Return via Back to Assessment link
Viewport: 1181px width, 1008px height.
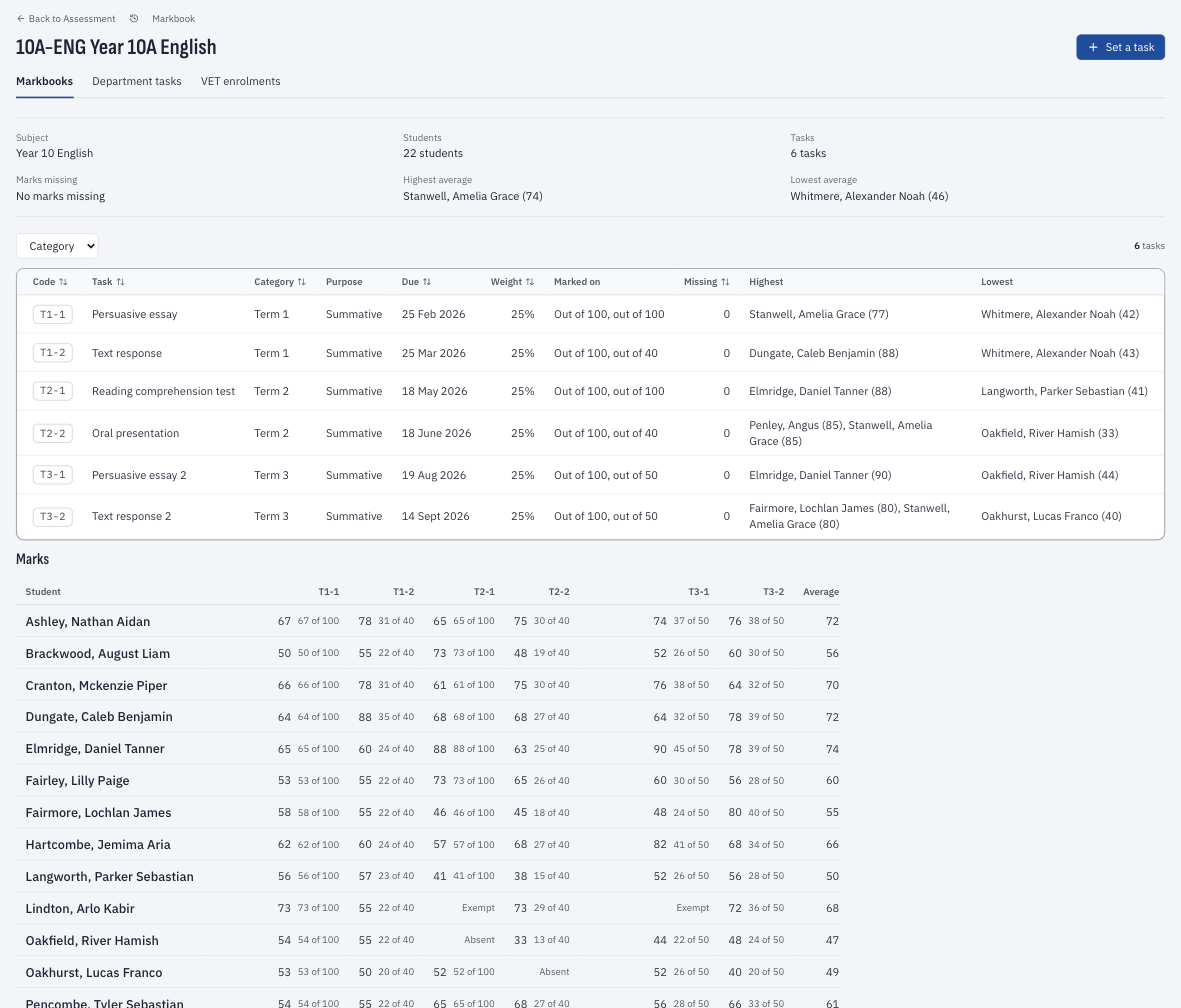coord(66,19)
